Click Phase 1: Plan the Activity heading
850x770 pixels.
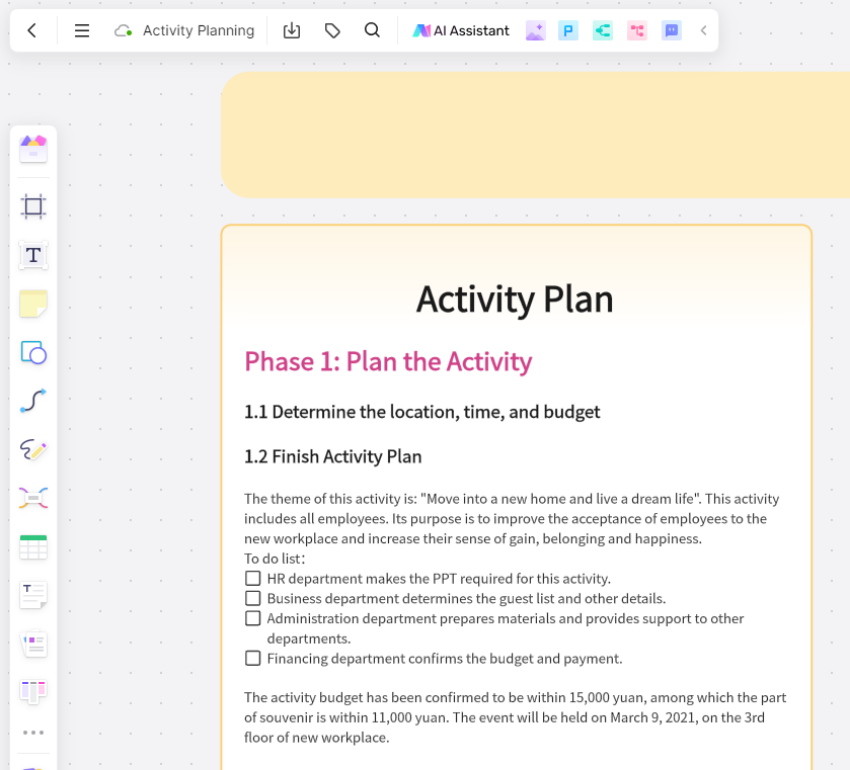tap(388, 361)
